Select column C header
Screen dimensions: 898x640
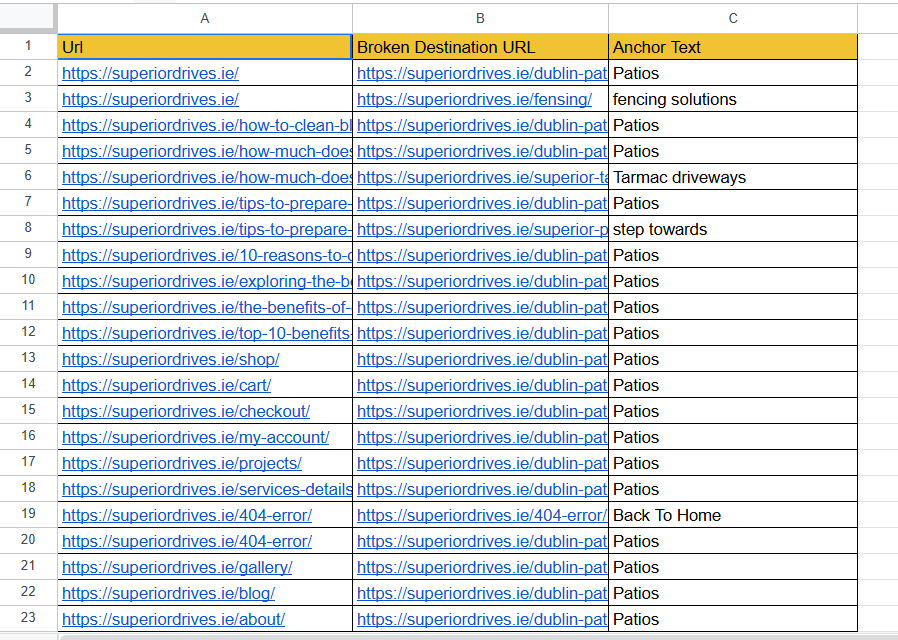(x=732, y=18)
